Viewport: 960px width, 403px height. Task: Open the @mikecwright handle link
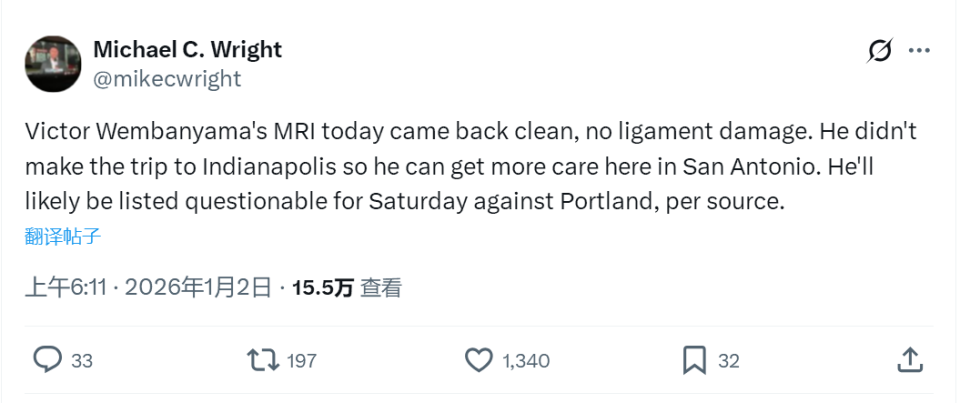(166, 78)
